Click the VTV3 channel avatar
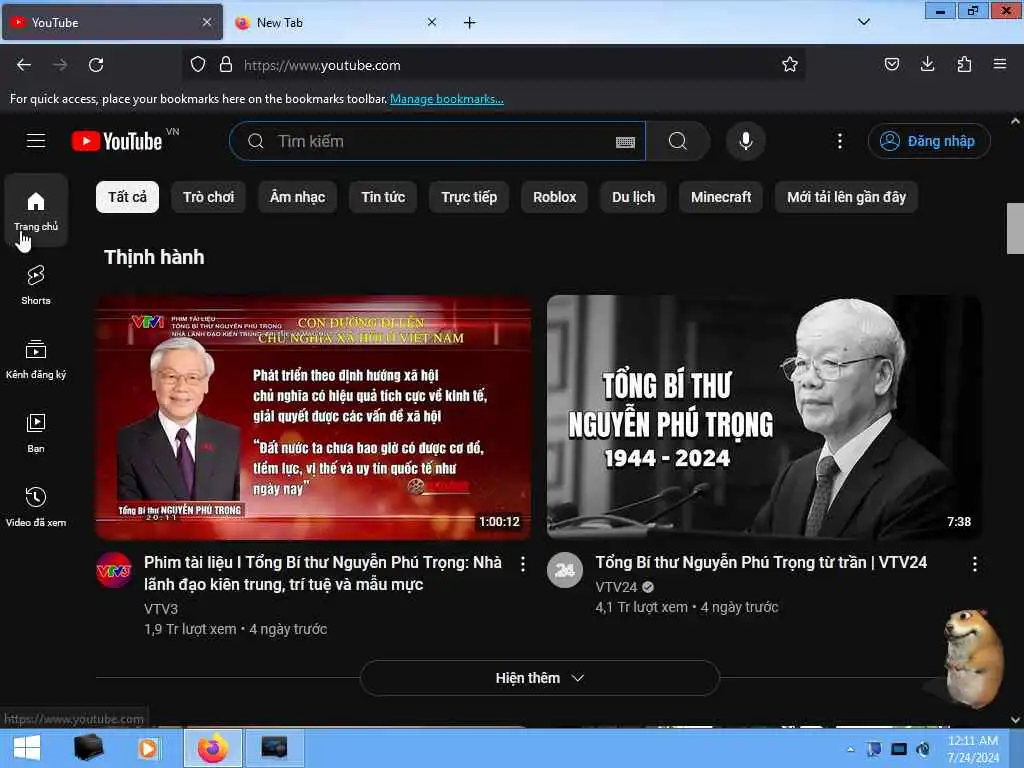The image size is (1024, 768). click(114, 570)
